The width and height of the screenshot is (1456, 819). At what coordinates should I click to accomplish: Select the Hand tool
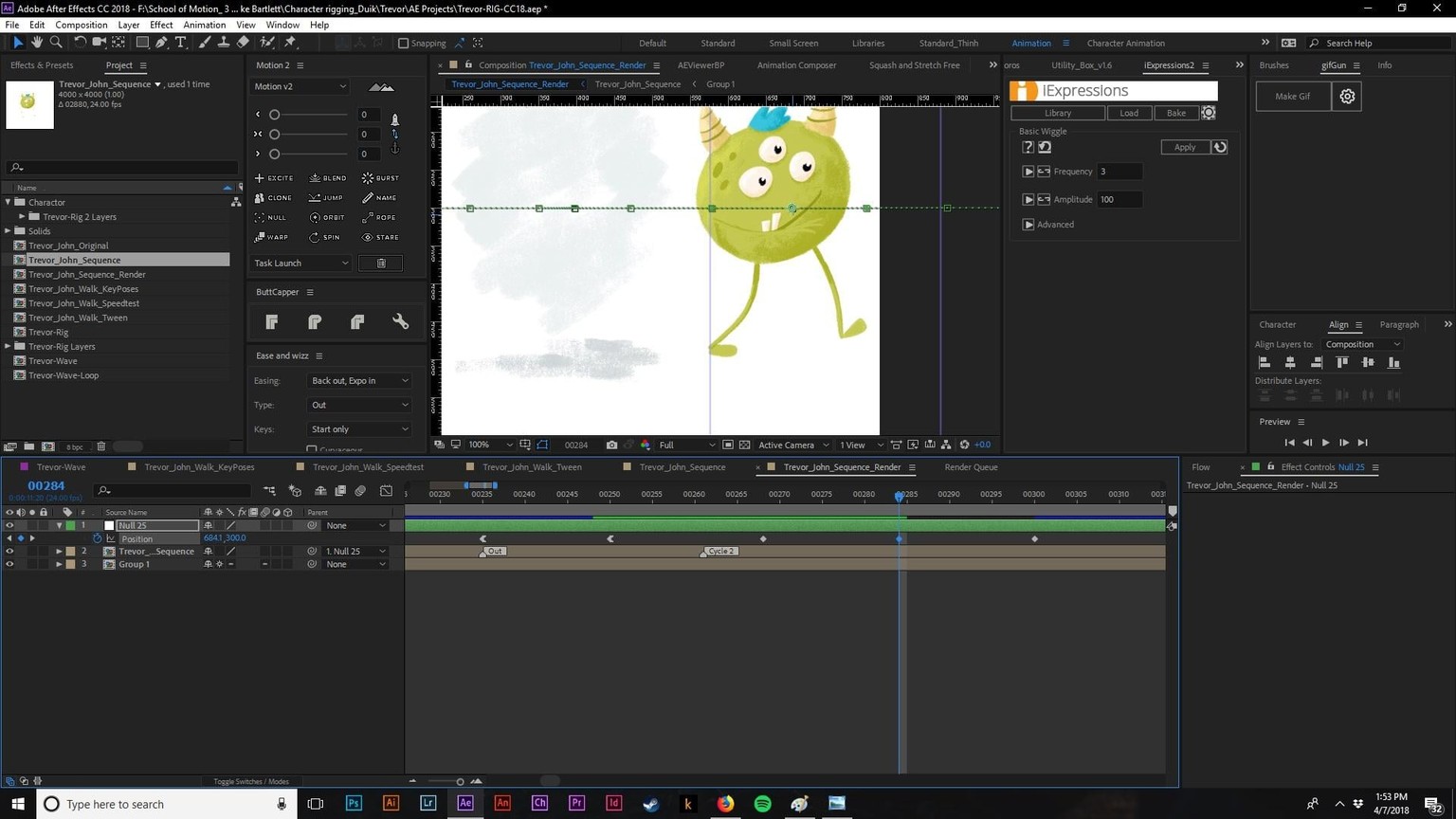[37, 43]
